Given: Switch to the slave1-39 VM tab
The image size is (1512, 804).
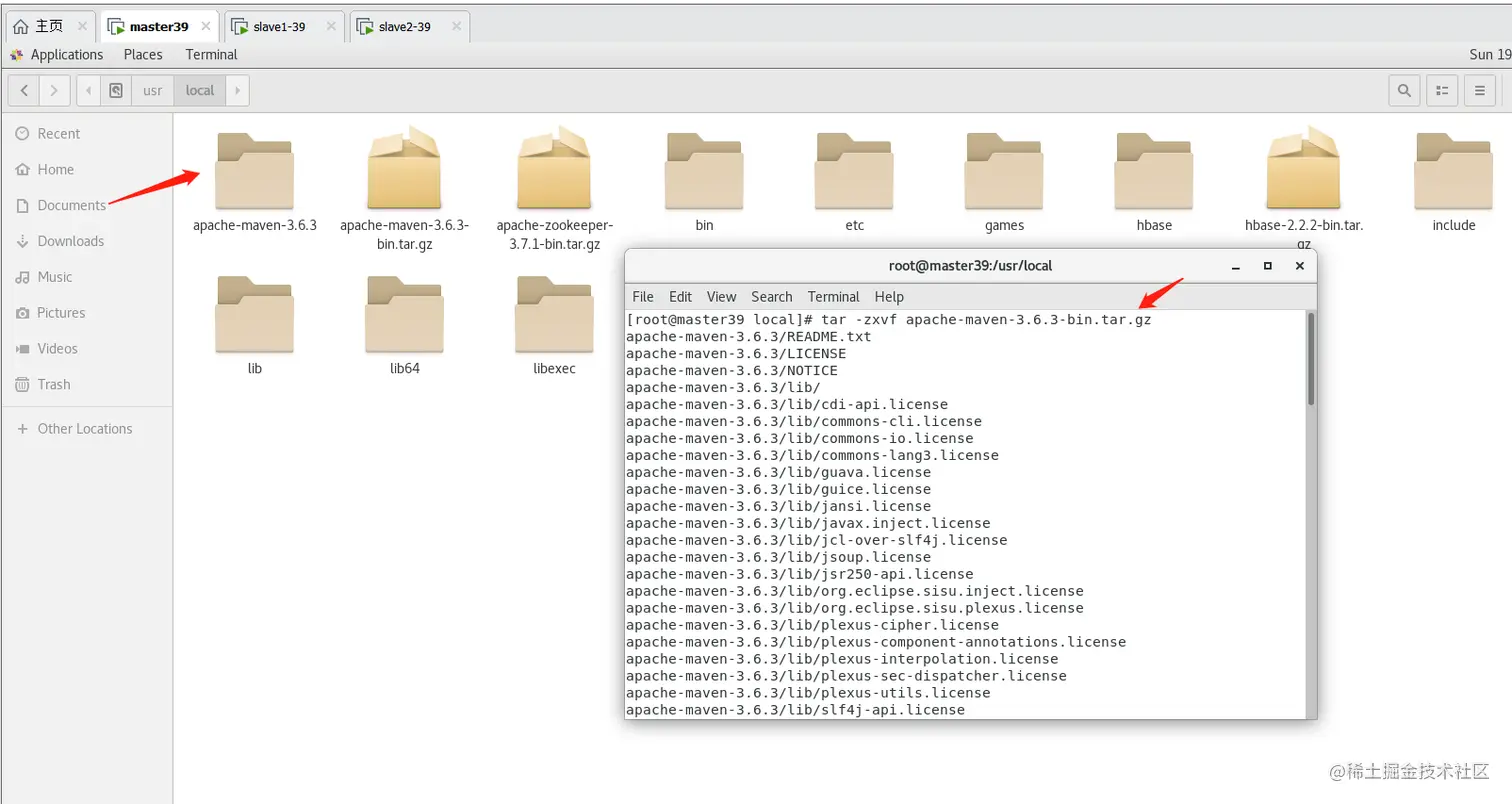Looking at the screenshot, I should (x=285, y=26).
